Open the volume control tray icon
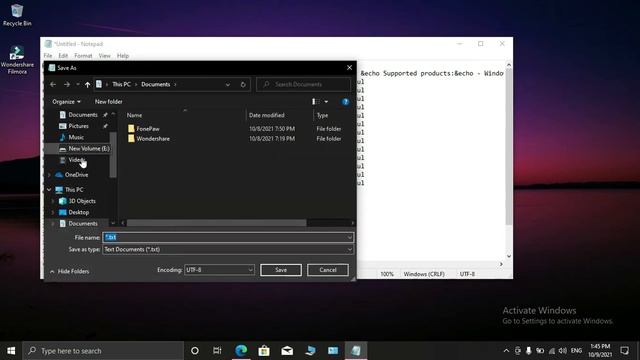Screen dimensions: 640x360 (563, 351)
